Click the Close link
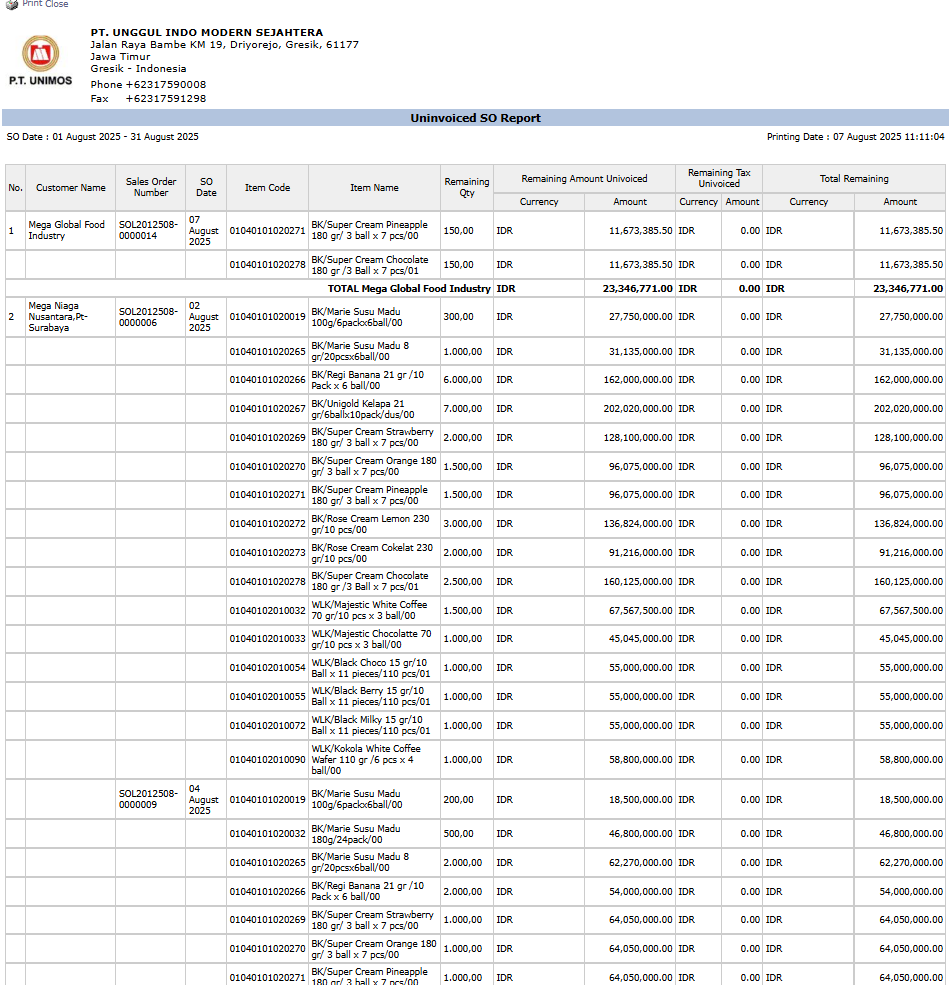The height and width of the screenshot is (985, 950). point(57,4)
